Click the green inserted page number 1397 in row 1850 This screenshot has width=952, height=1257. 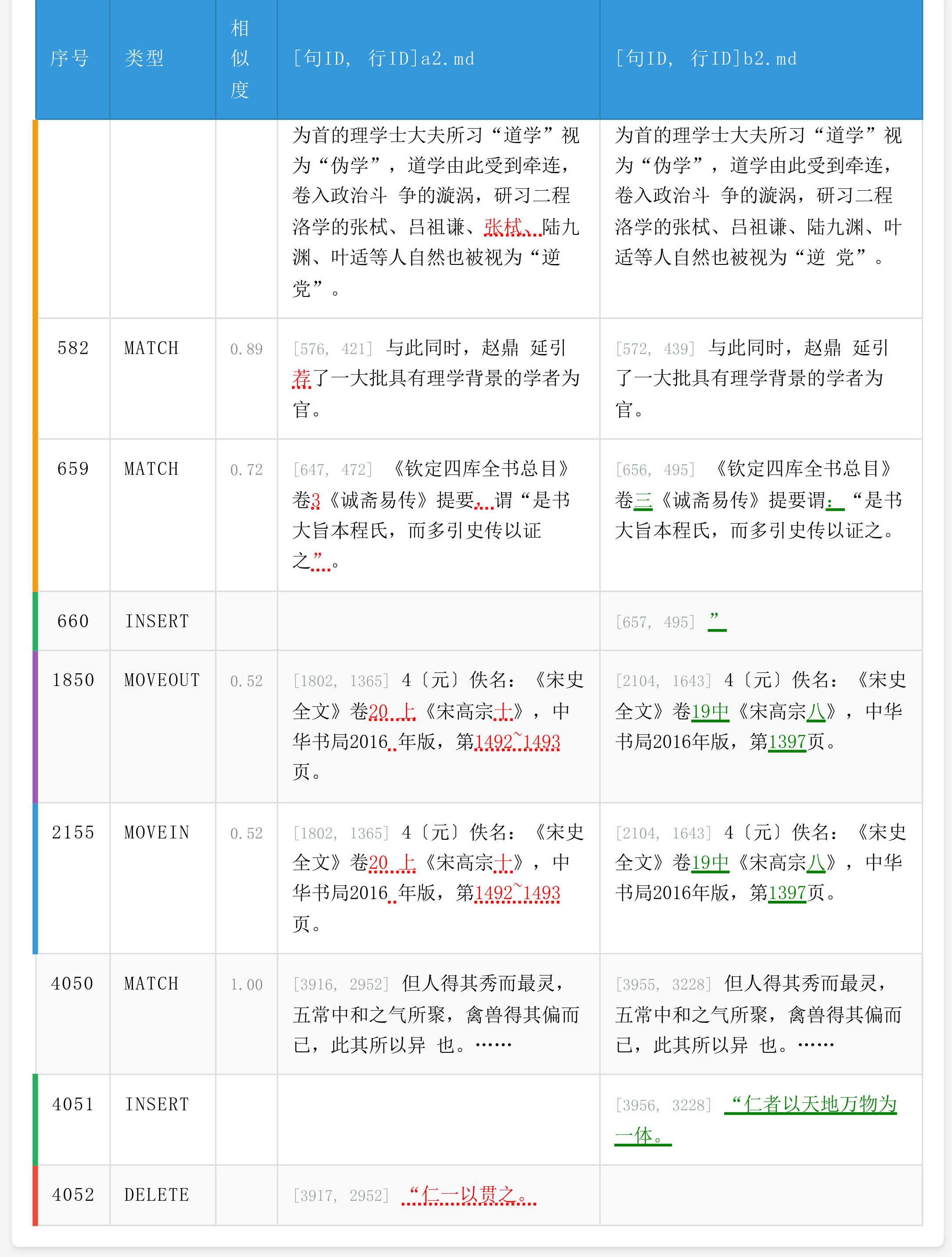[787, 741]
